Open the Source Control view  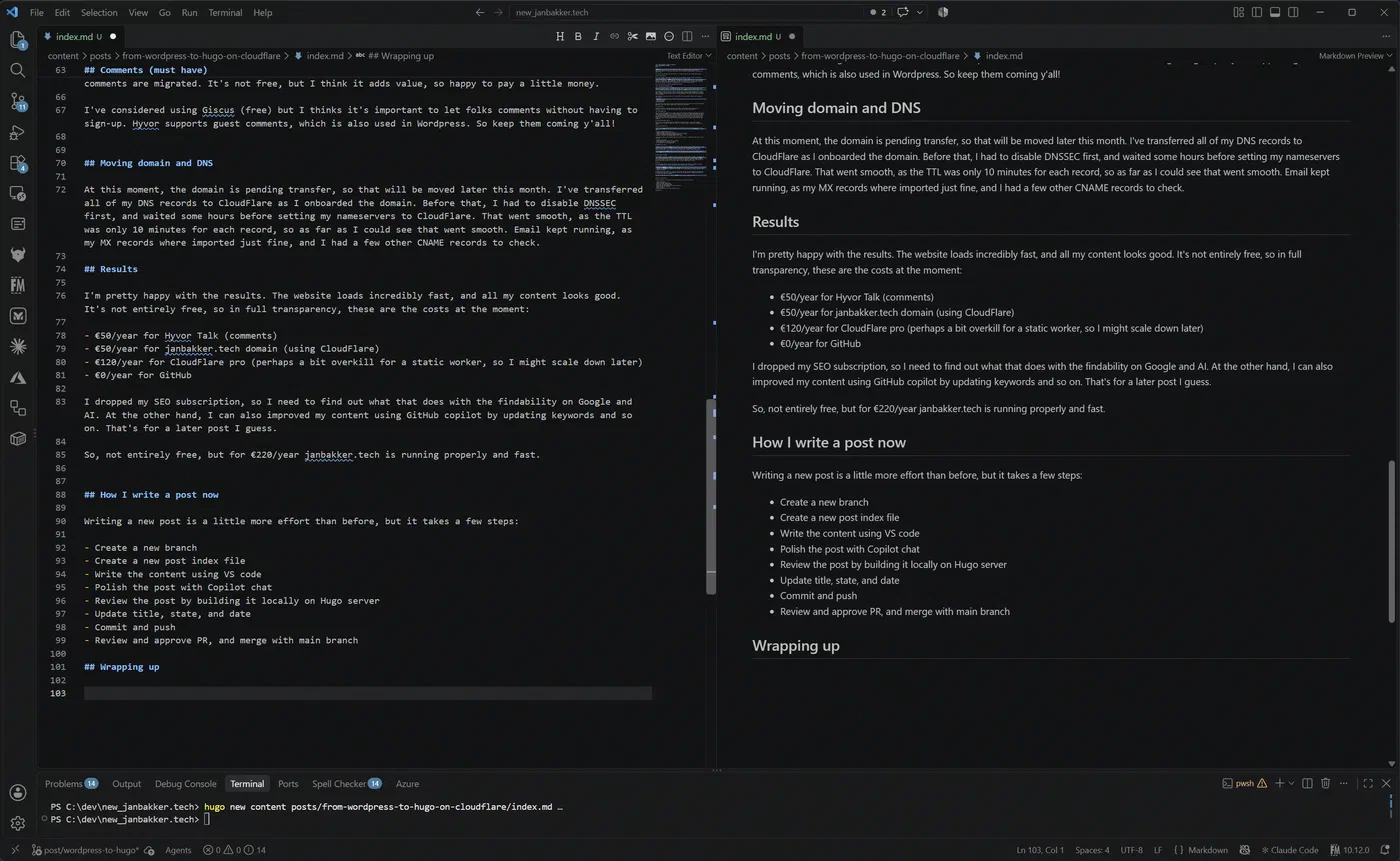(x=17, y=101)
